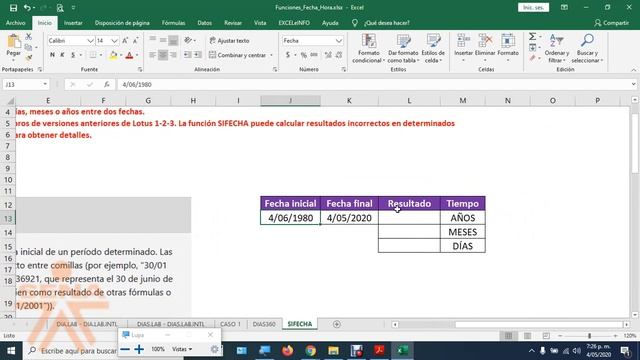Apply percent style format
Screen dimensions: 640x360
(304, 55)
